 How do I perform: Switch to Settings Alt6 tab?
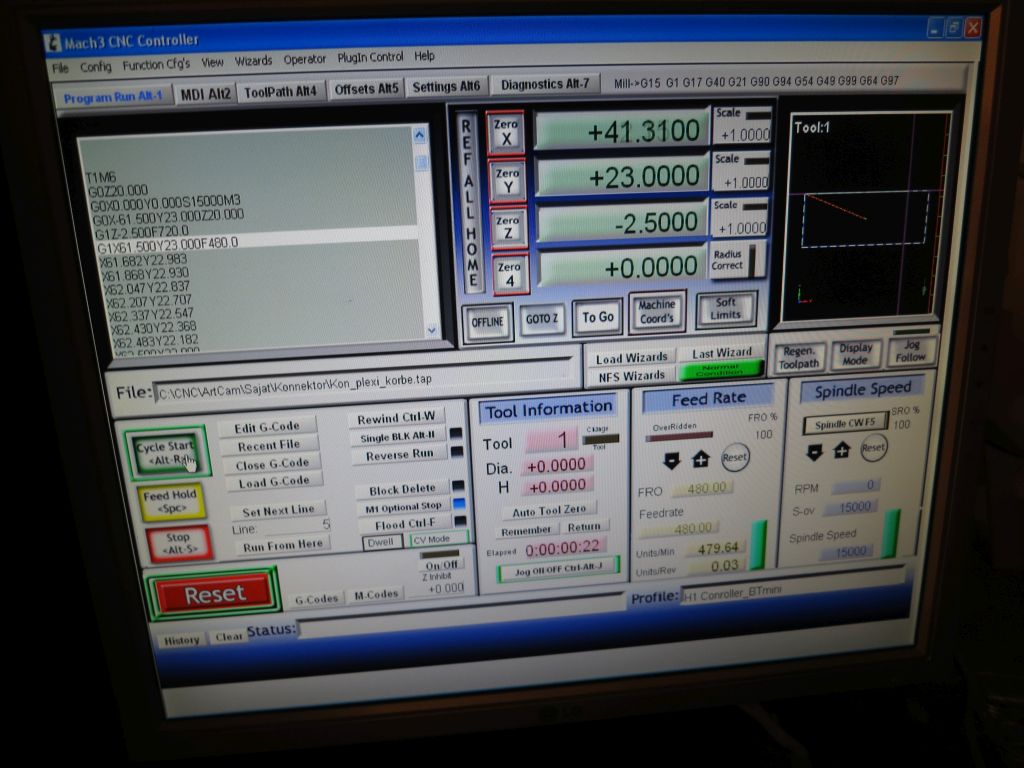446,87
